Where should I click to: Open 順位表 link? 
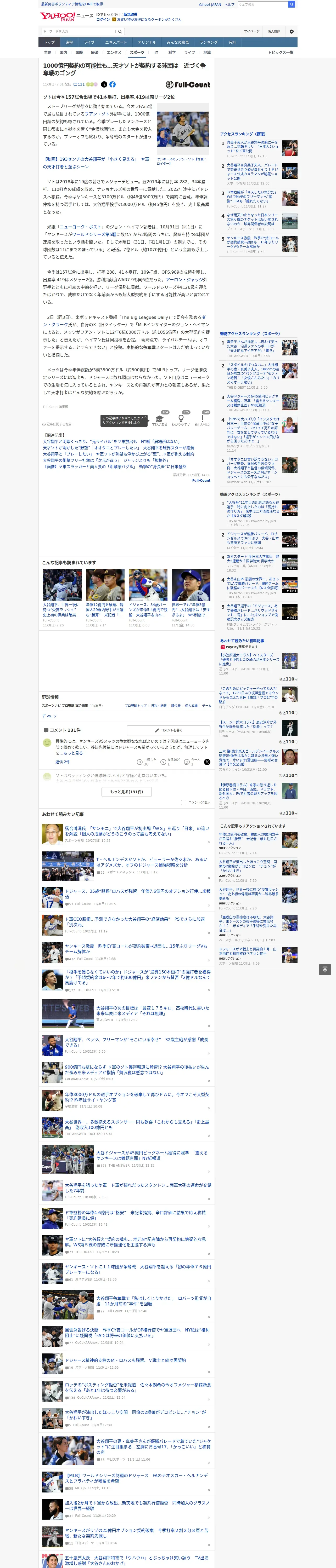(176, 706)
